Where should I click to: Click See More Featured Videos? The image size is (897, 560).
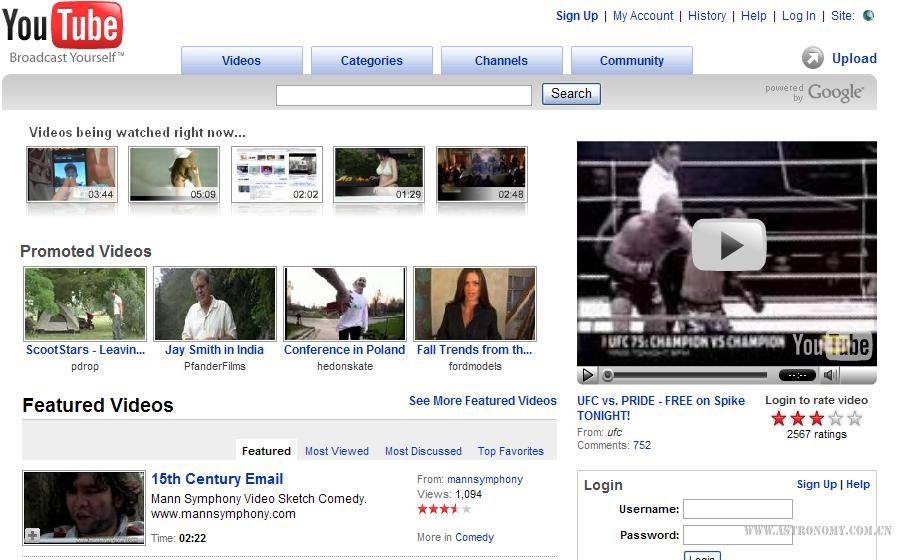click(483, 400)
